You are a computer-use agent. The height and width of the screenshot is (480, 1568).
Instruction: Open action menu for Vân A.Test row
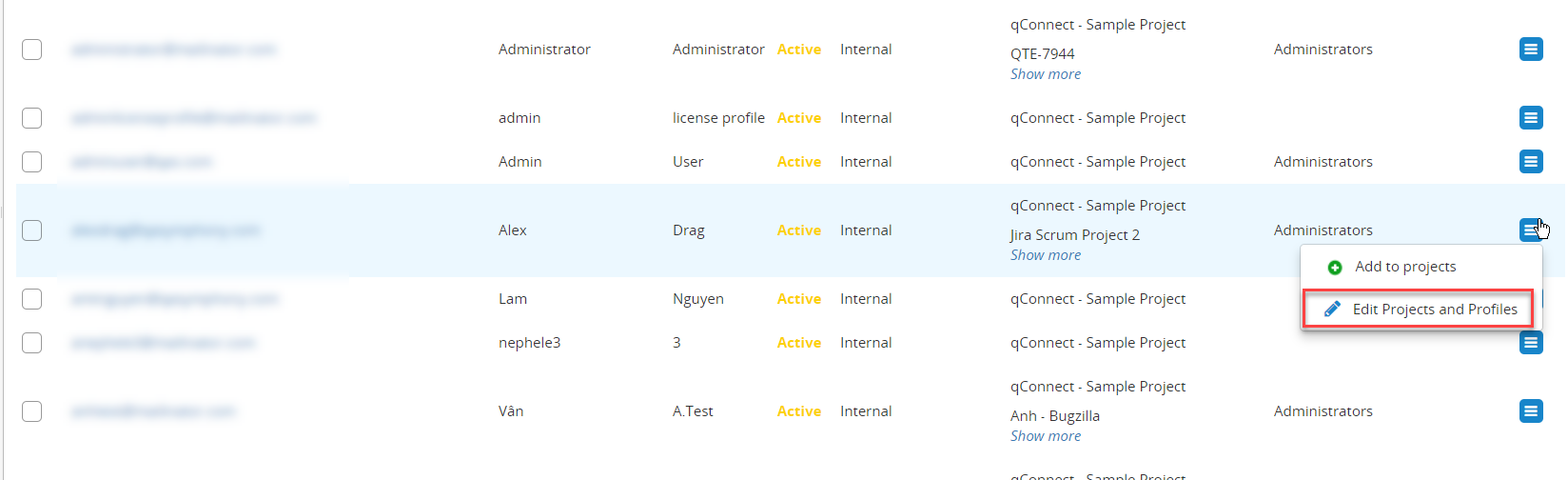coord(1530,411)
